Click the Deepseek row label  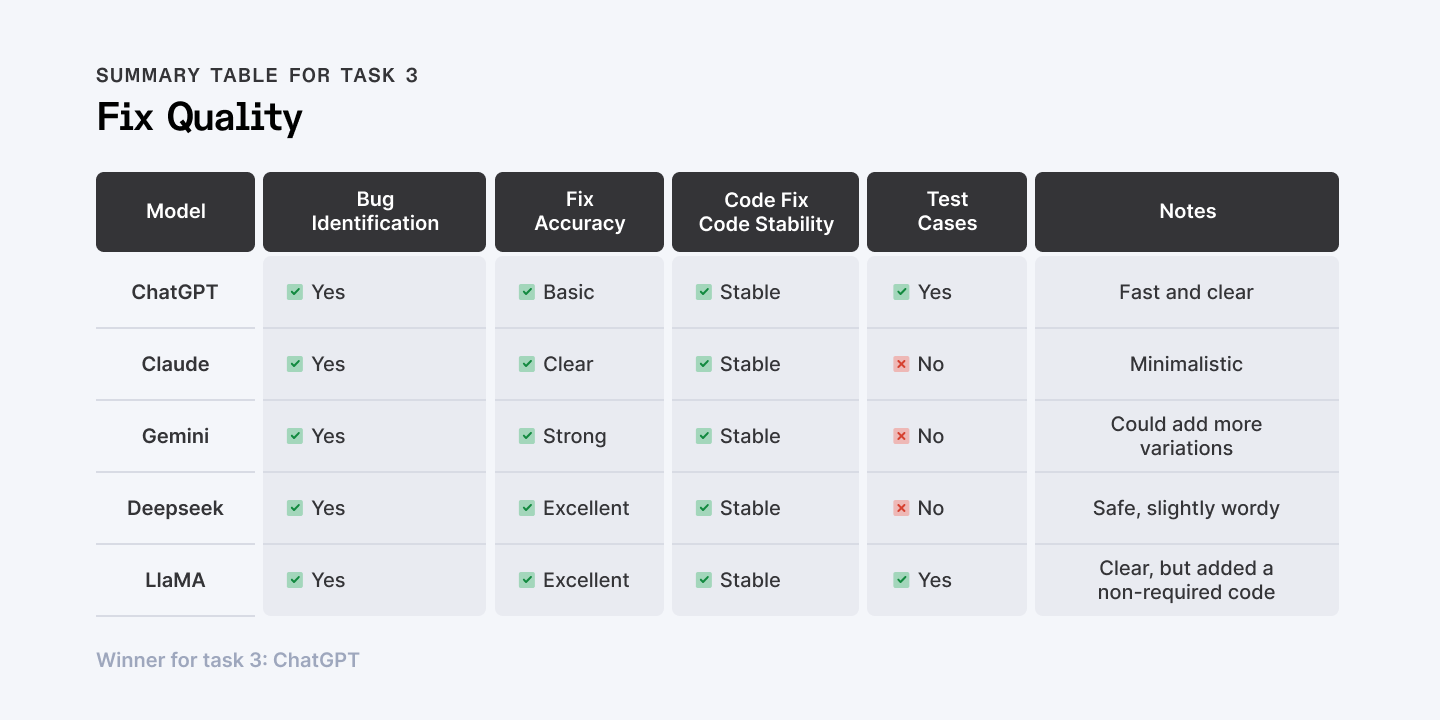pos(175,508)
